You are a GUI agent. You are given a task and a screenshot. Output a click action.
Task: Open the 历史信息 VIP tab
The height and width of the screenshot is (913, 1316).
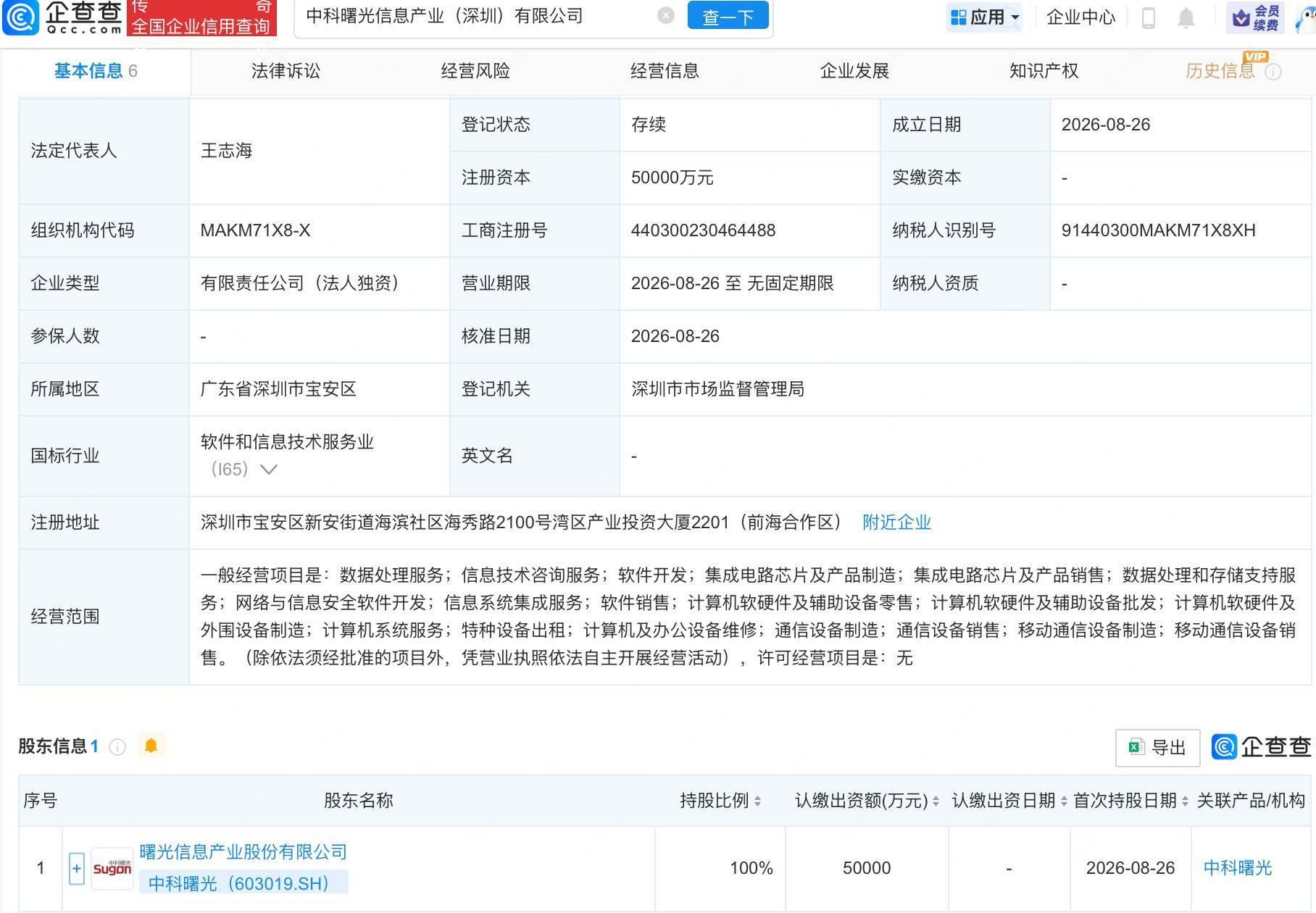(1220, 71)
